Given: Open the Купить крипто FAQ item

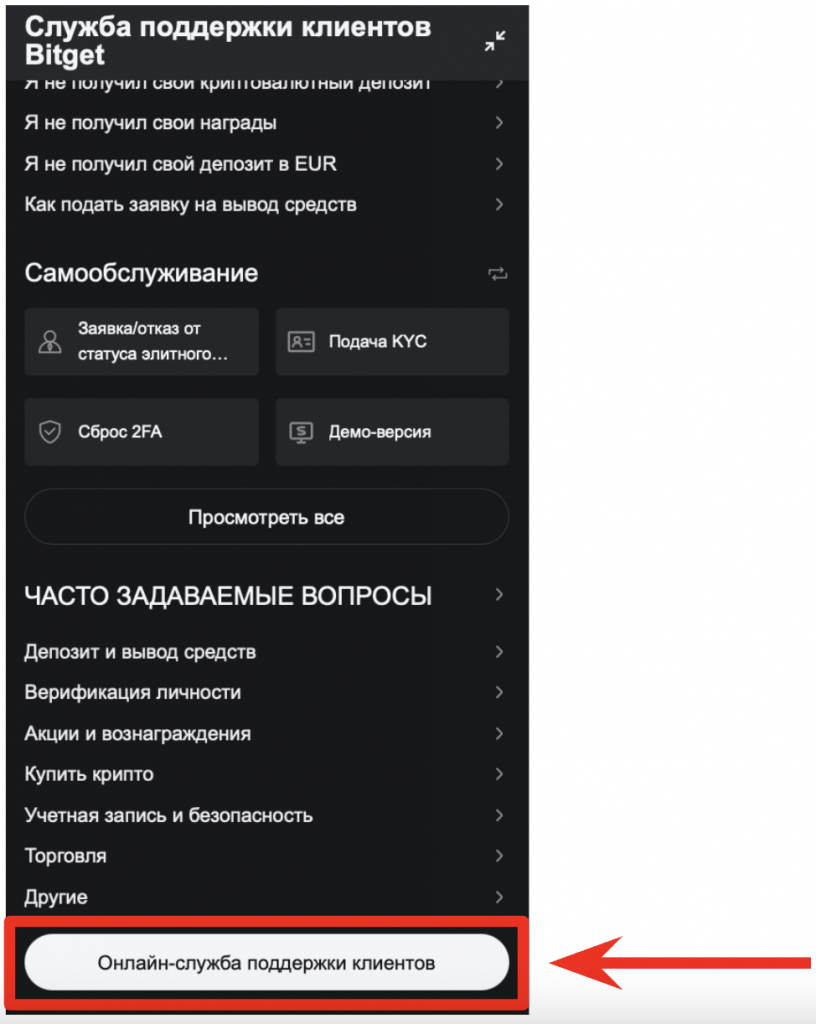Looking at the screenshot, I should click(x=266, y=774).
